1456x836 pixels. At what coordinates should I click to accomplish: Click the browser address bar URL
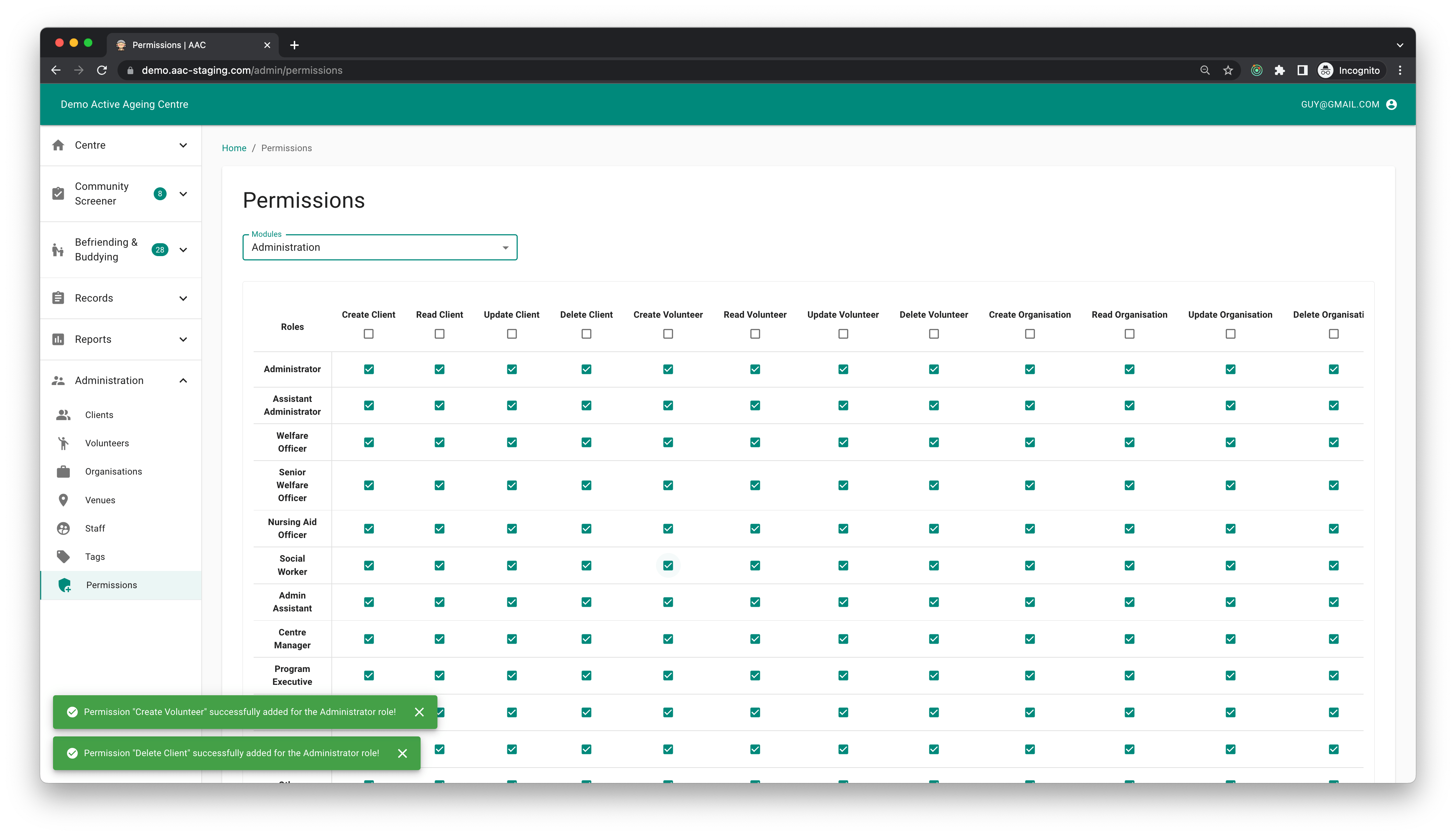[x=242, y=70]
